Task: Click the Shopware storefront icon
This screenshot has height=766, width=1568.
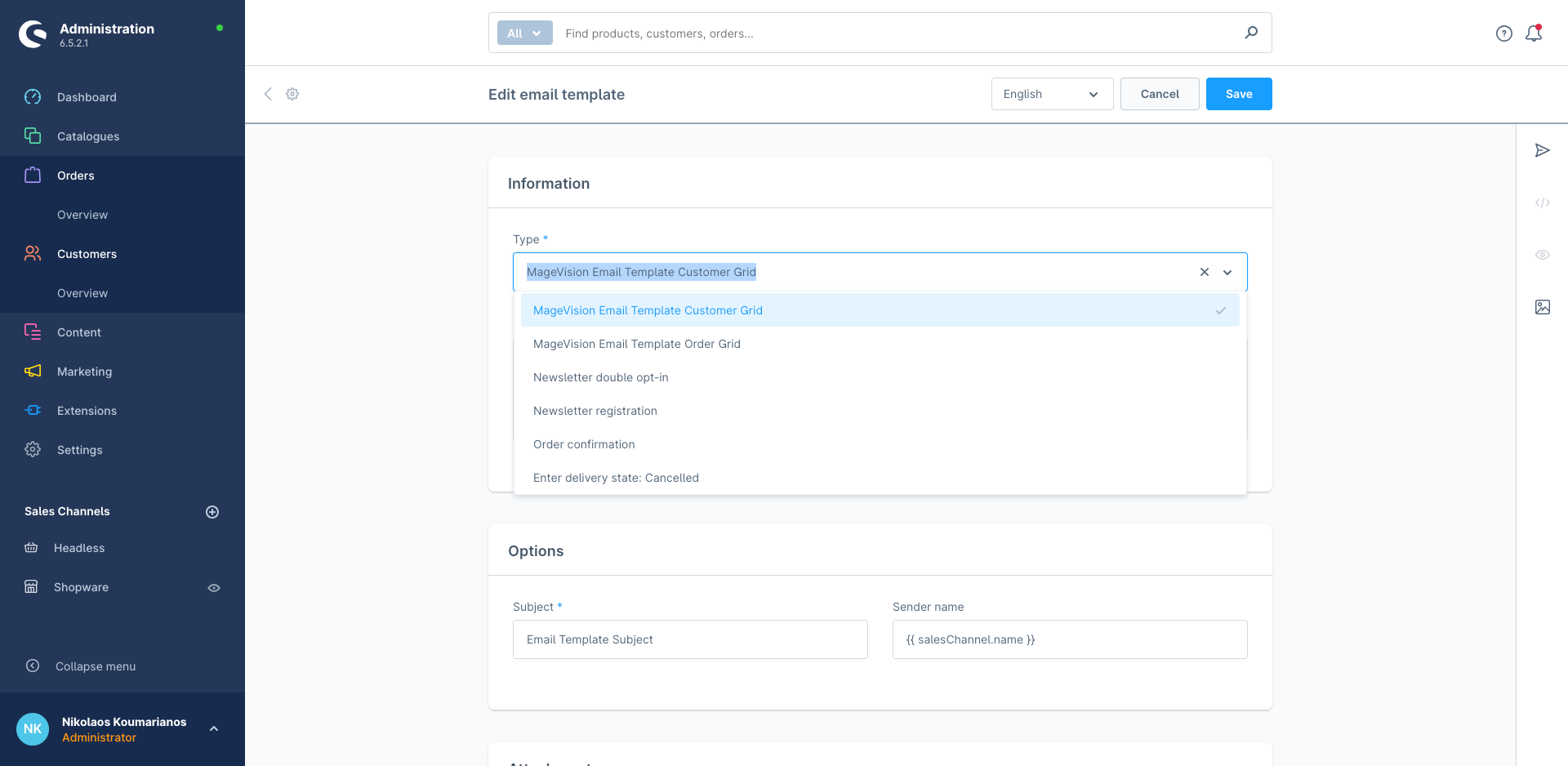Action: pyautogui.click(x=31, y=586)
